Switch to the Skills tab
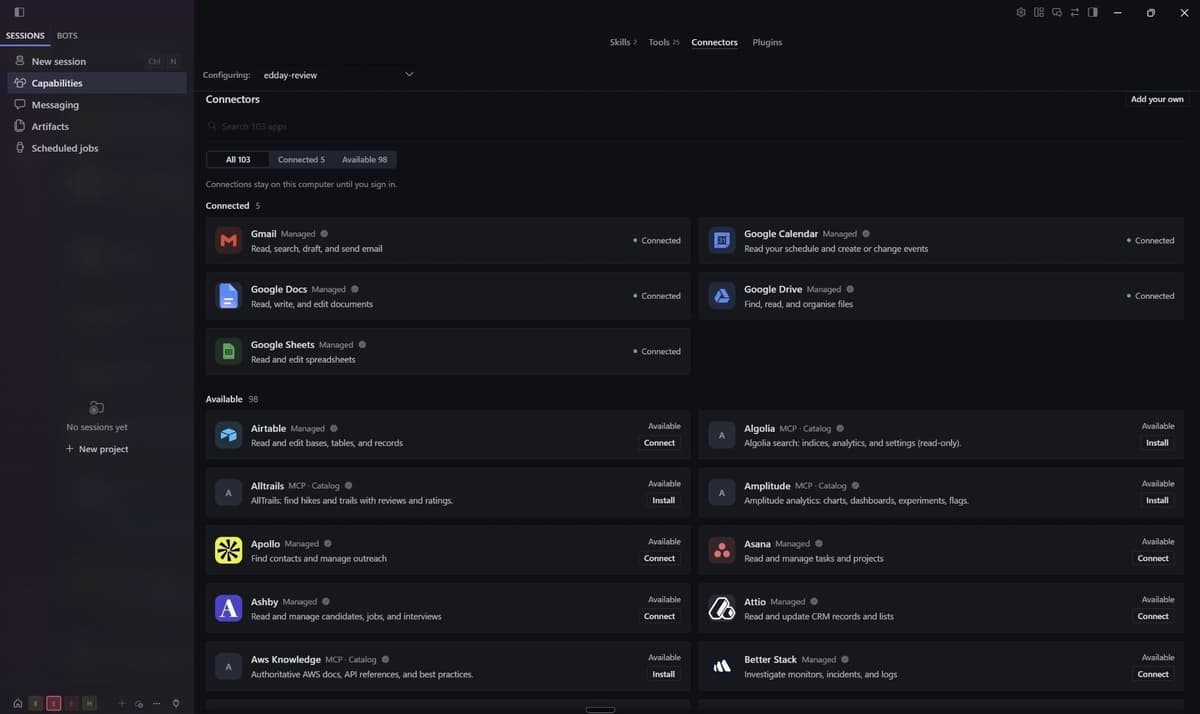 pos(623,42)
